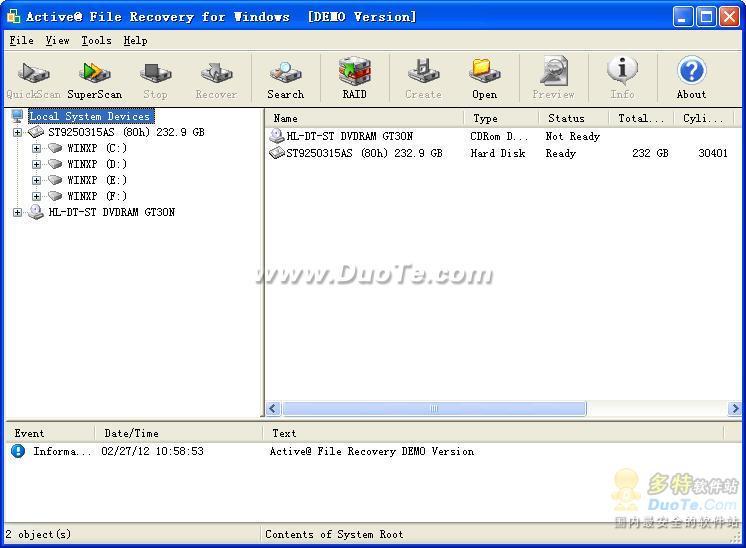
Task: Open the Help menu
Action: [x=135, y=40]
